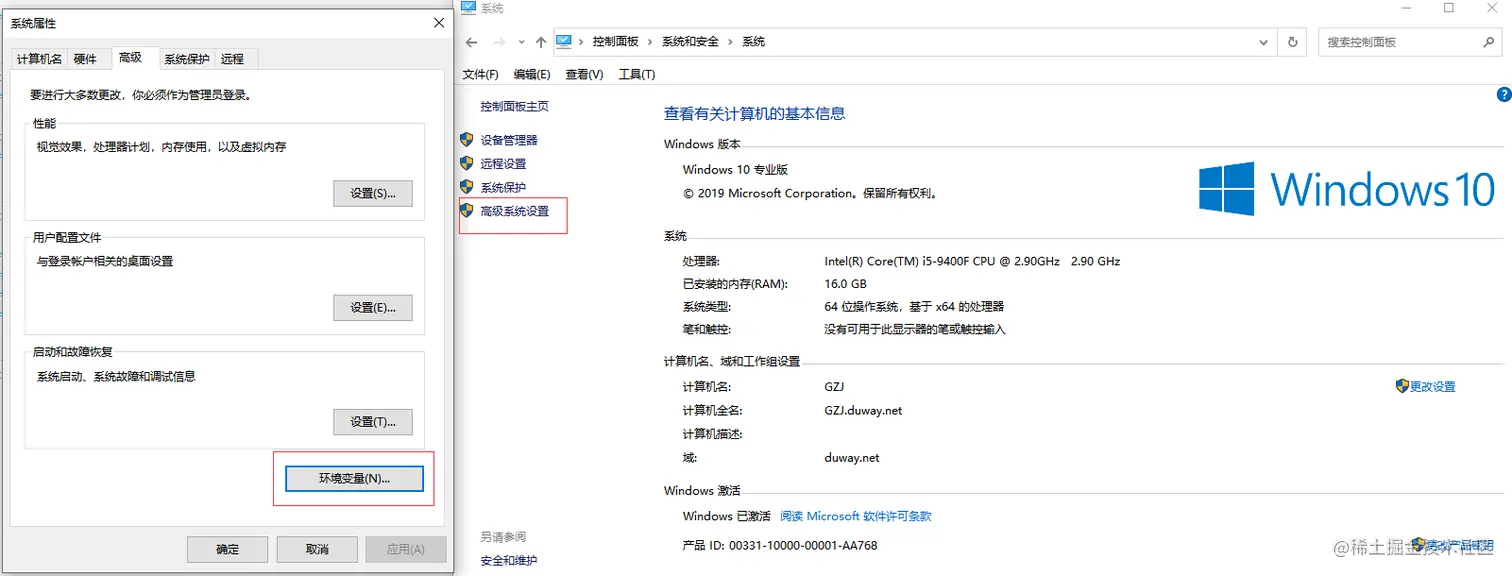Image resolution: width=1512 pixels, height=576 pixels.
Task: Close the 系统属性 dialog
Action: (439, 23)
